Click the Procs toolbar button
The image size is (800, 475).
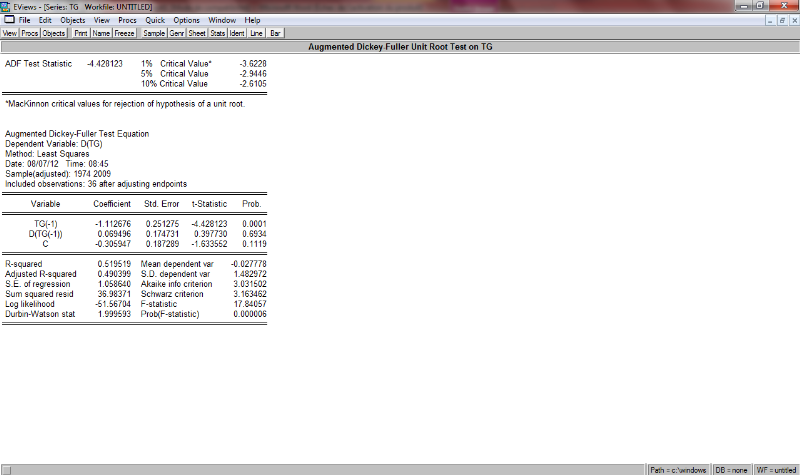[x=30, y=33]
